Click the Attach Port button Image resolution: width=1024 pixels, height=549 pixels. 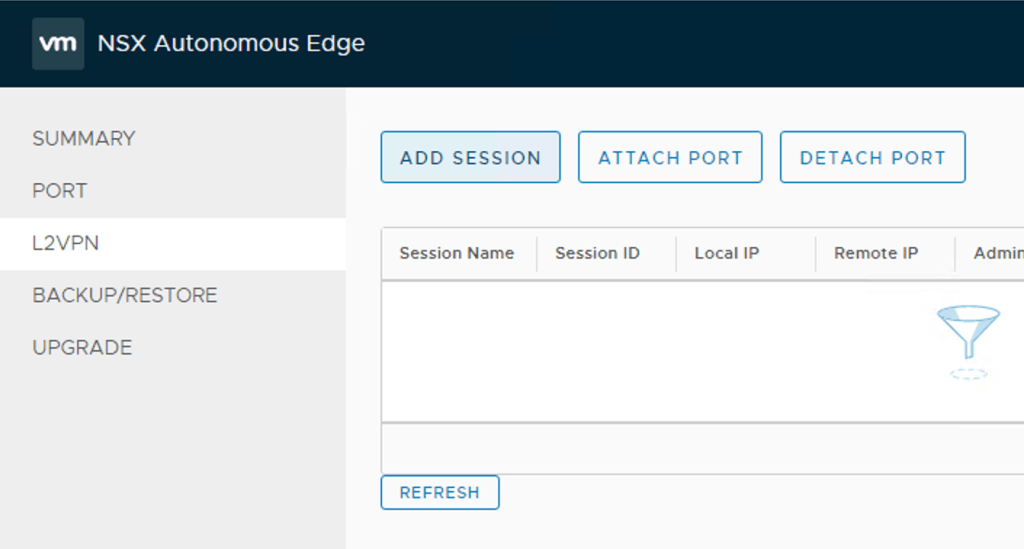[x=670, y=158]
